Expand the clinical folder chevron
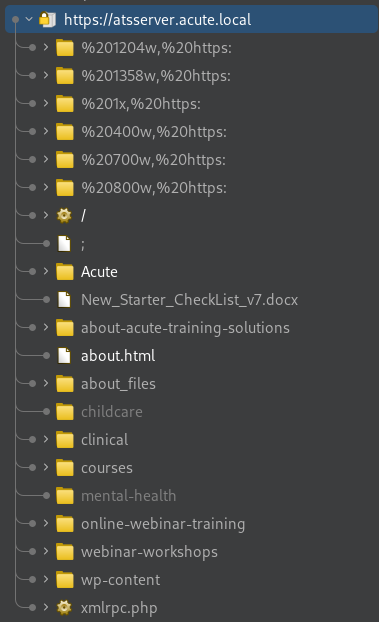This screenshot has height=622, width=379. (46, 440)
